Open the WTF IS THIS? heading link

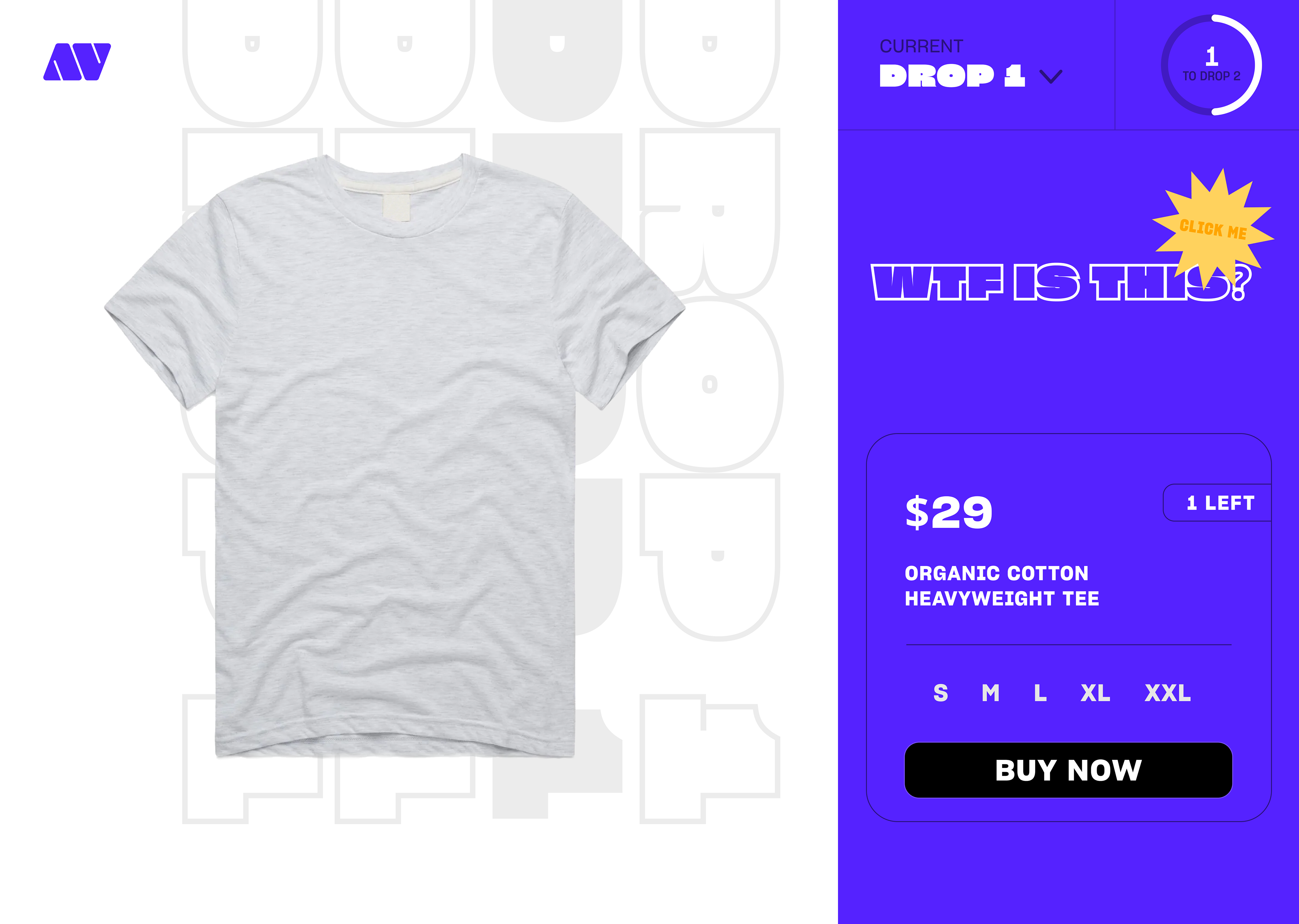(x=1061, y=283)
